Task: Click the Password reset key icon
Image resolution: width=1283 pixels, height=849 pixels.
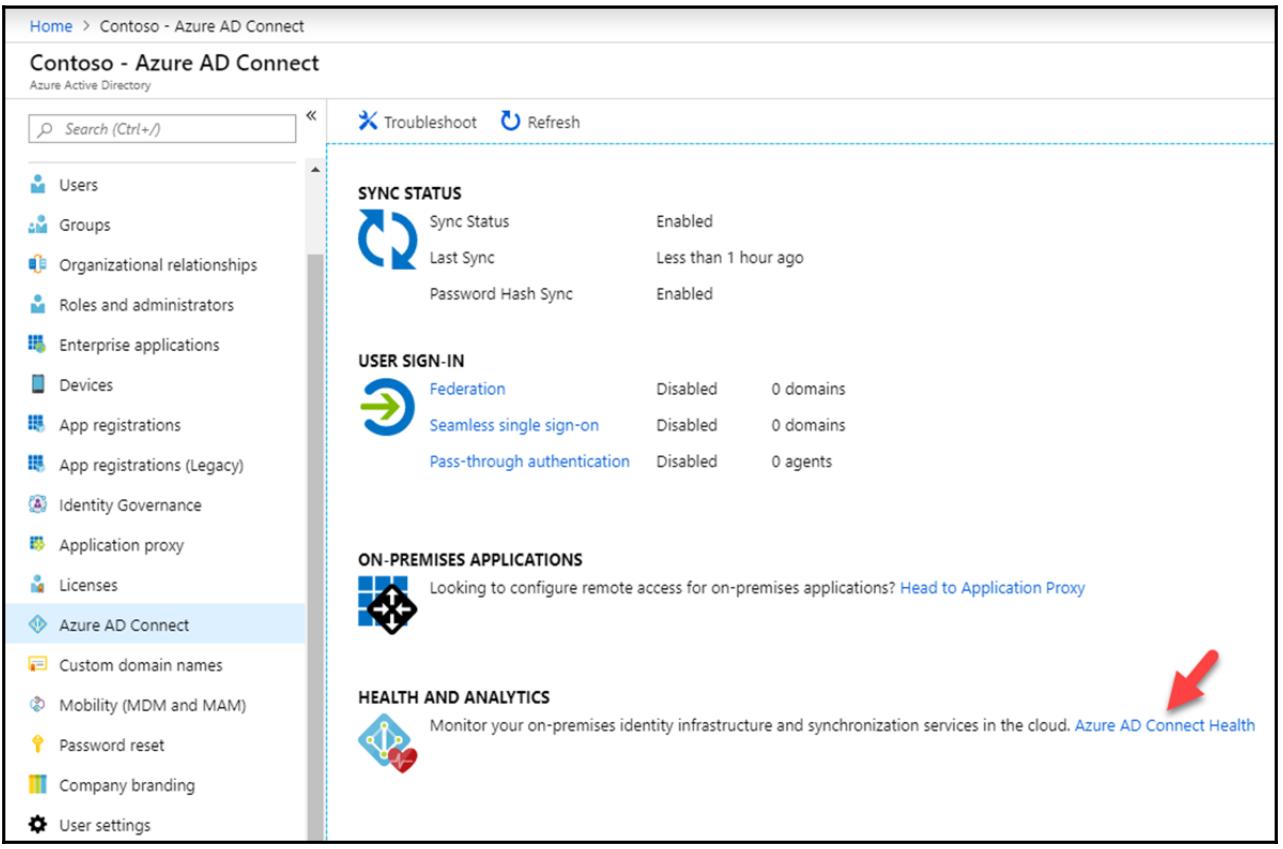Action: 39,745
